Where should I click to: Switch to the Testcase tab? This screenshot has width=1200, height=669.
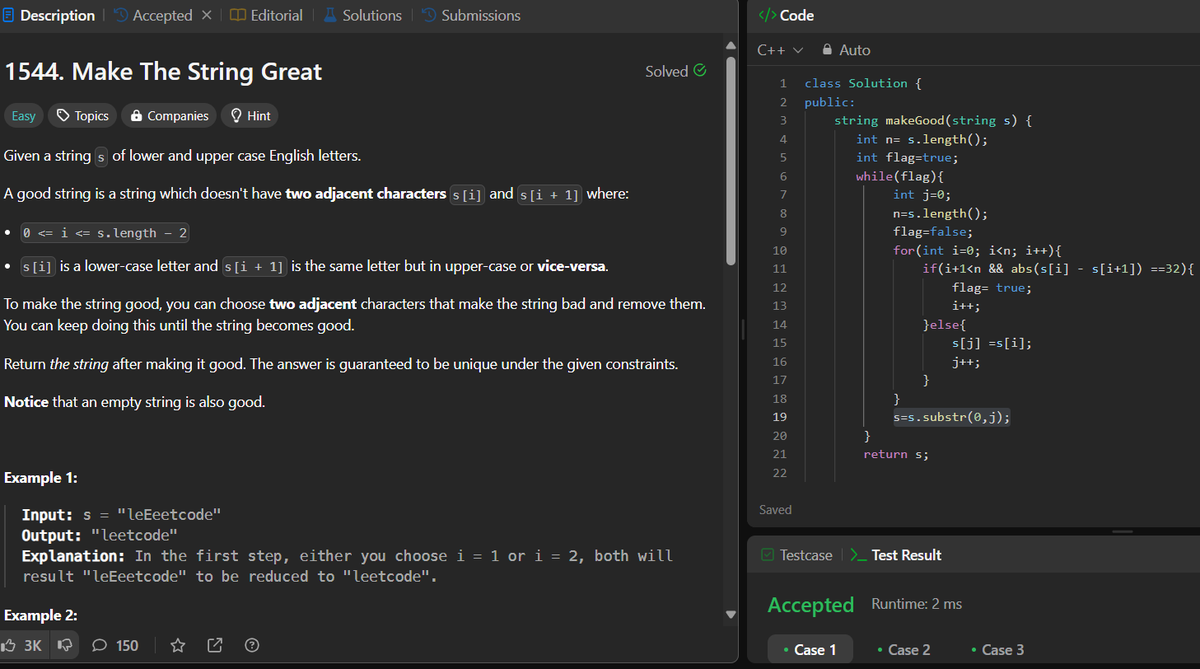pos(796,555)
